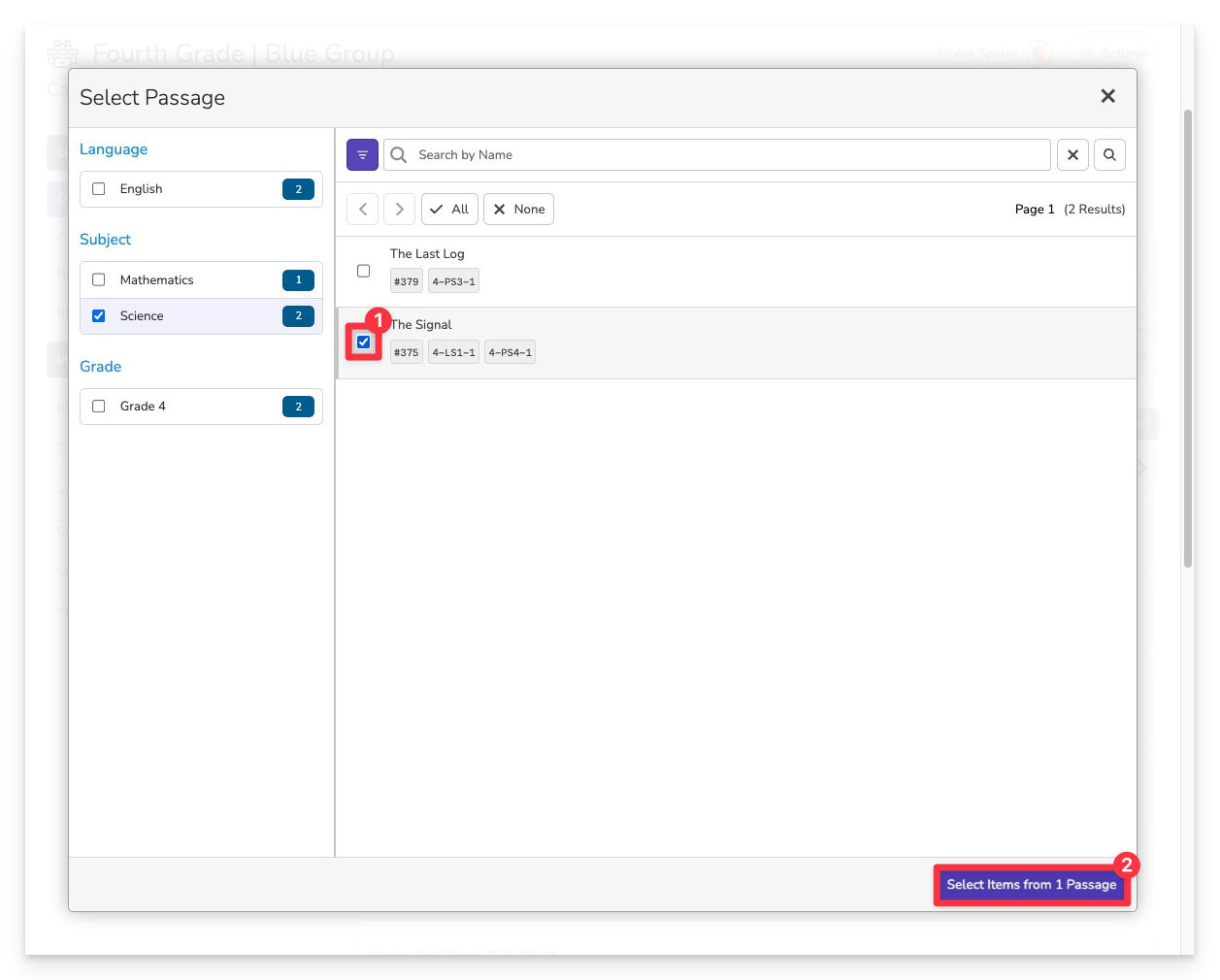Image resolution: width=1220 pixels, height=980 pixels.
Task: Go to previous page of results
Action: pos(363,210)
